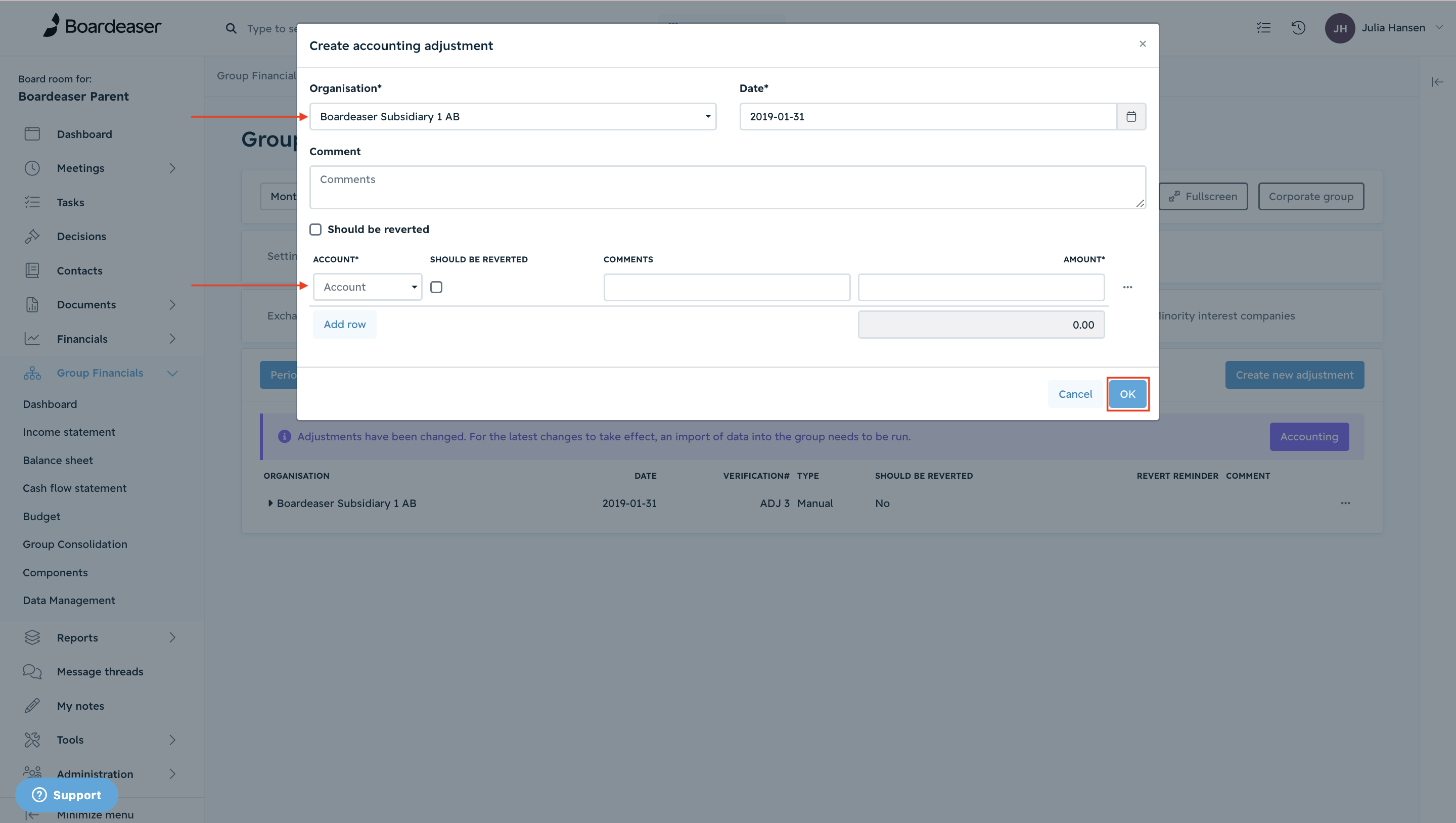1456x823 pixels.
Task: Click the Corporate group button
Action: (1311, 196)
